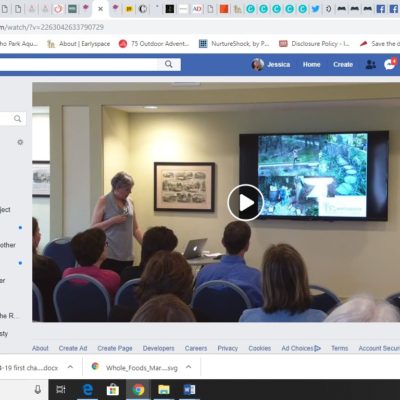Screen dimensions: 400x400
Task: Open the Messenger notifications icon
Action: point(390,64)
